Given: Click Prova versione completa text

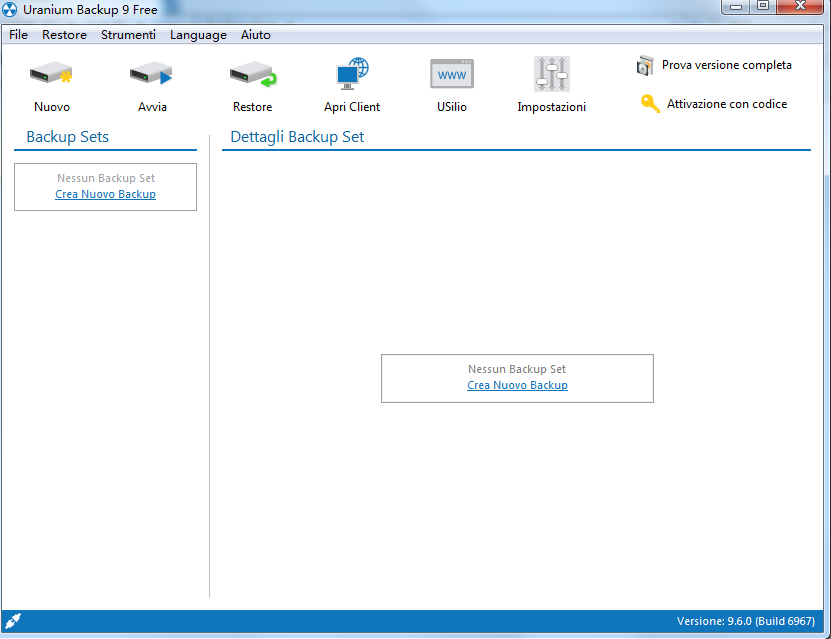Looking at the screenshot, I should [x=727, y=65].
